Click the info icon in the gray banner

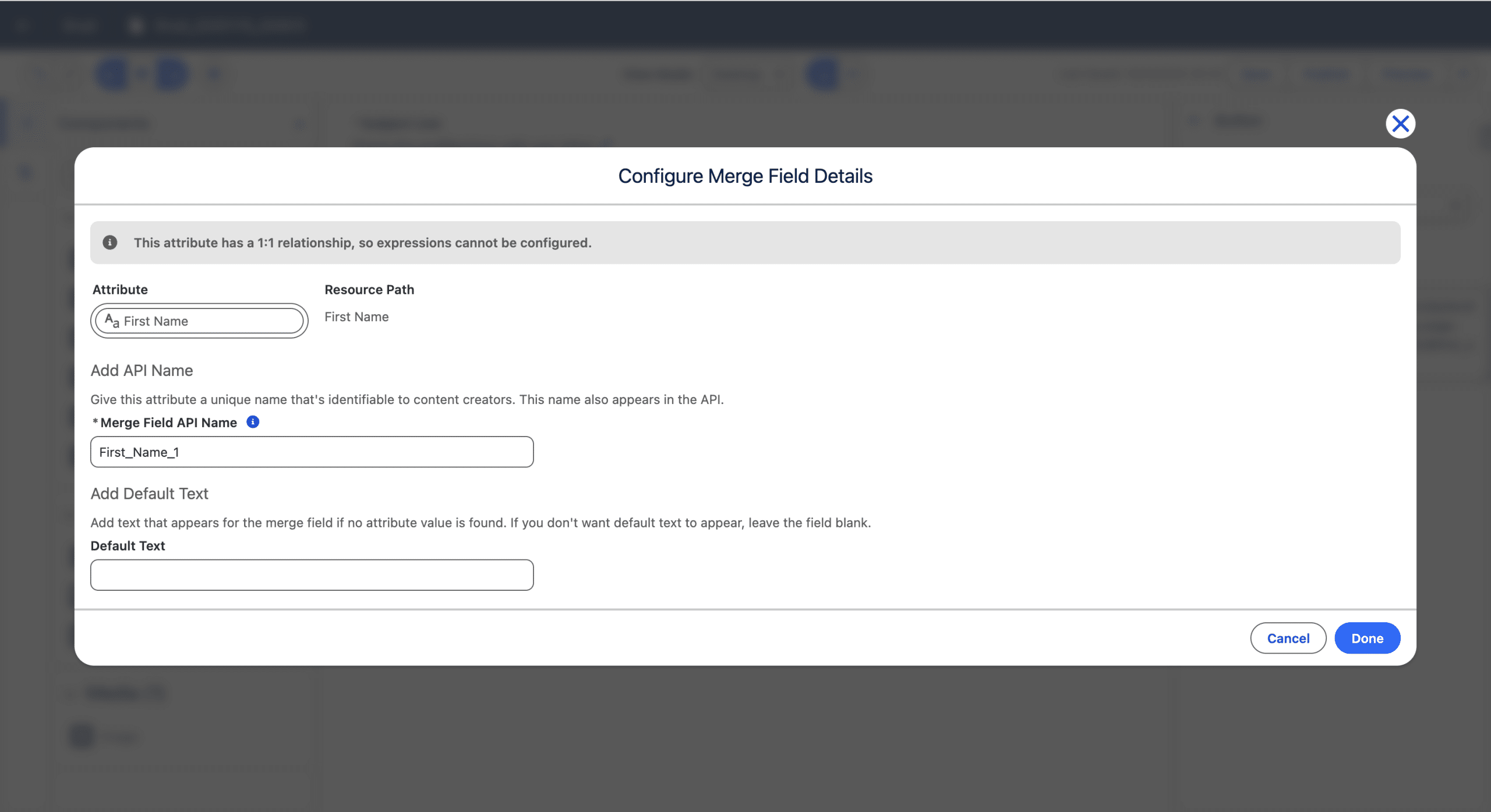pos(110,243)
